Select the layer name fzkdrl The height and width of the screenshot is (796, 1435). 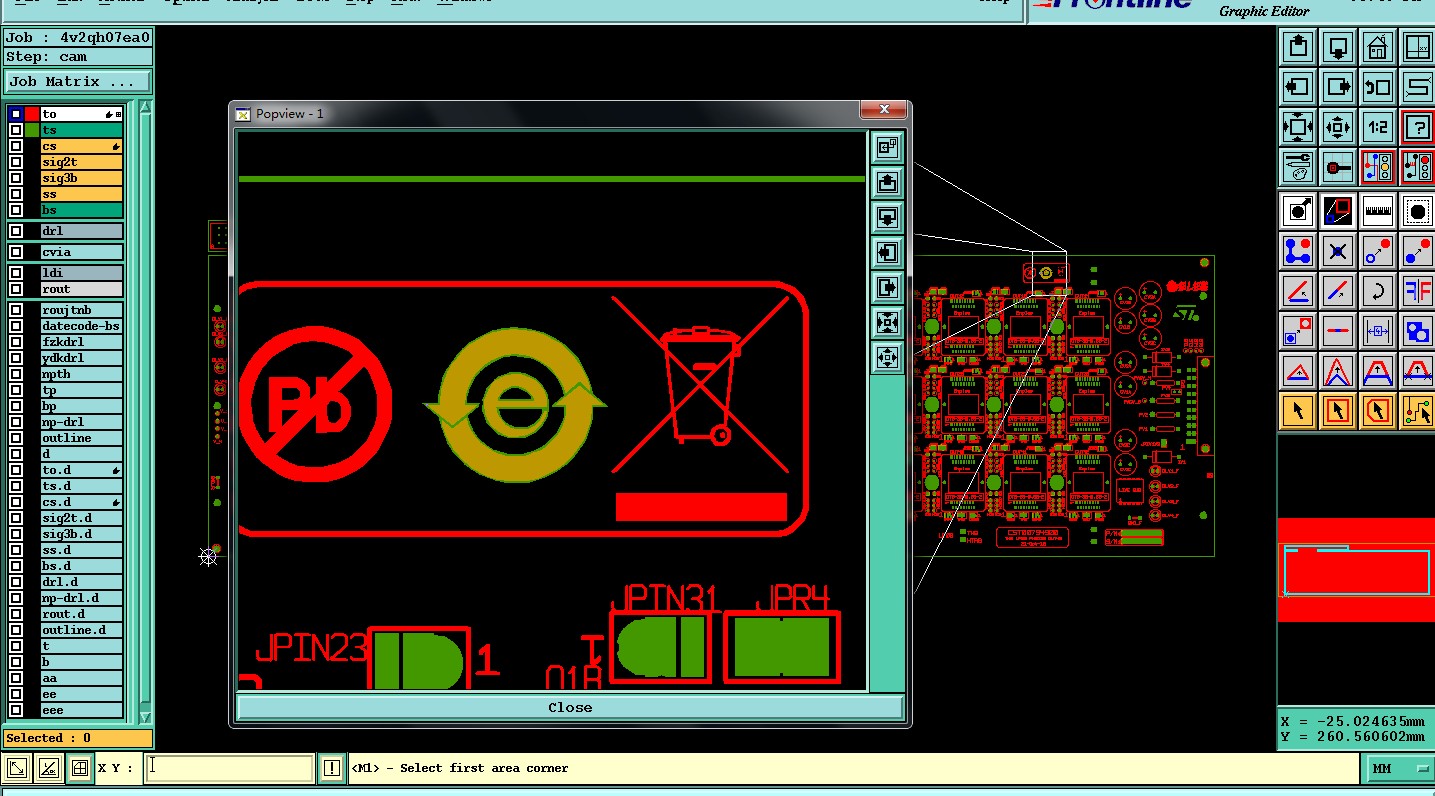(x=82, y=342)
